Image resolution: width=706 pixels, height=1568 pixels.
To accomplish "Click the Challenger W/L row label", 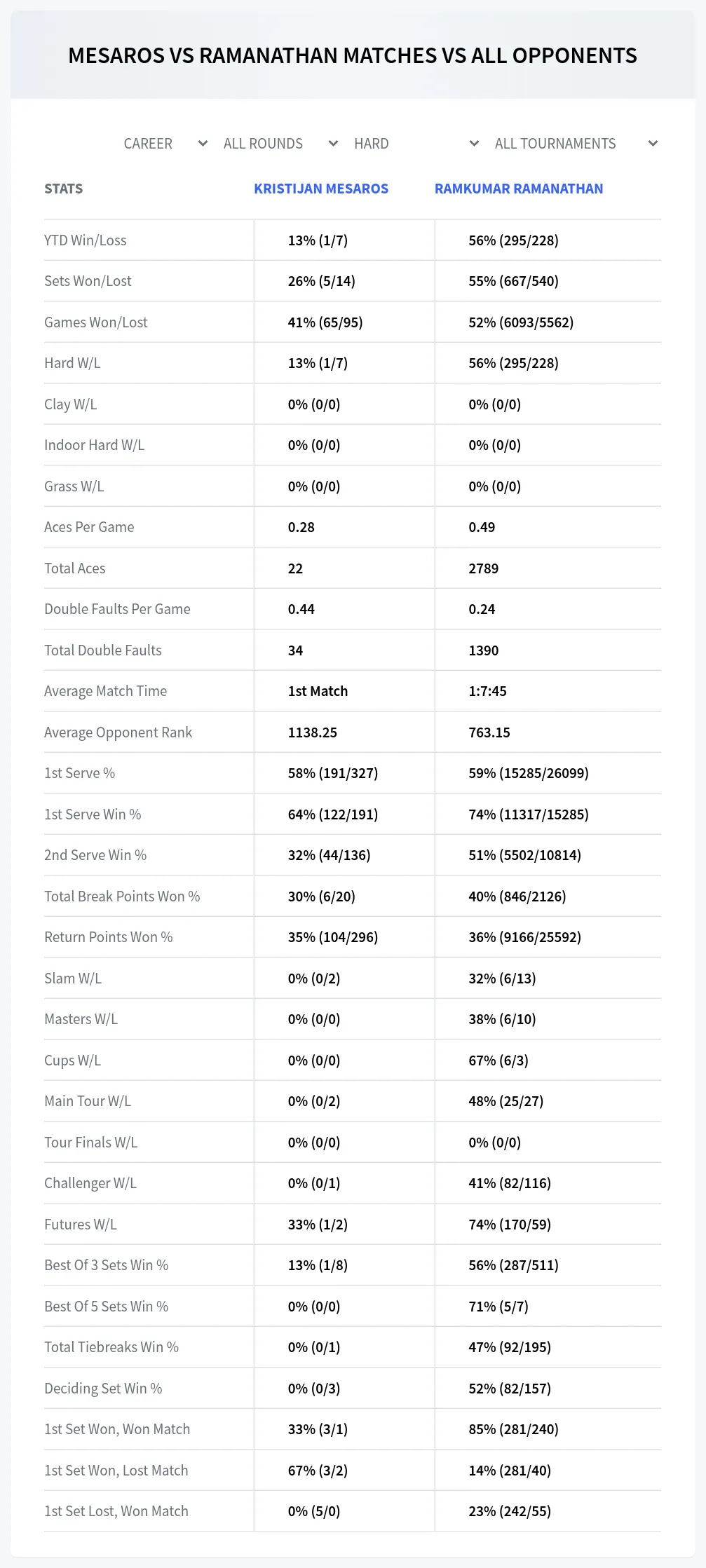I will tap(90, 1183).
